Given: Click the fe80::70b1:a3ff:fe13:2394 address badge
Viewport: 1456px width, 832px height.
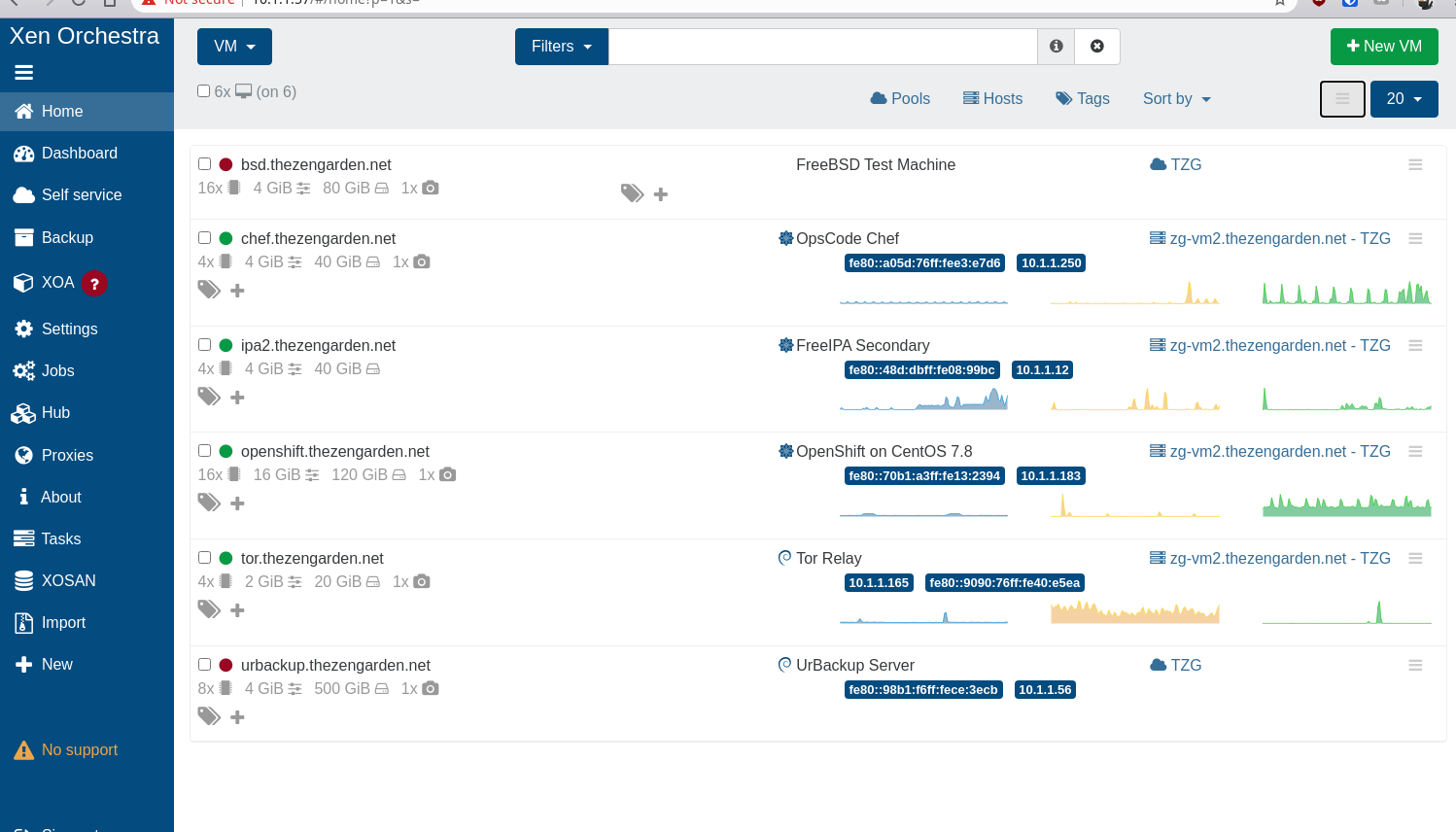Looking at the screenshot, I should pyautogui.click(x=924, y=476).
